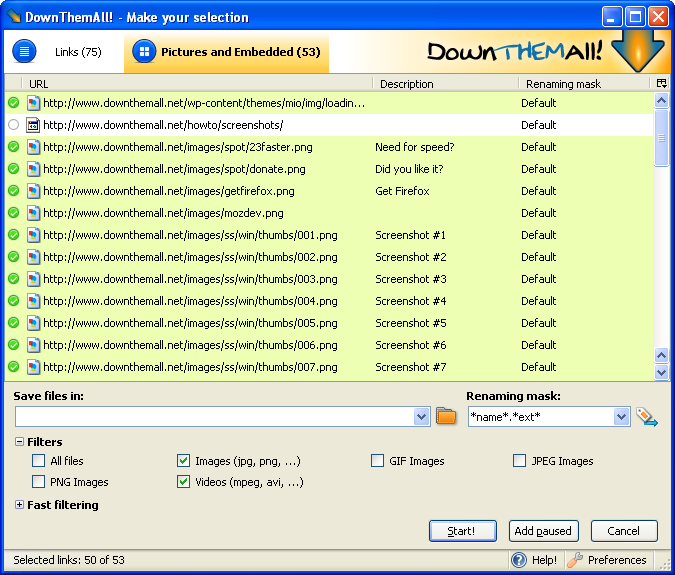The image size is (675, 575).
Task: Click the lower scrollbar up arrow
Action: point(661,356)
